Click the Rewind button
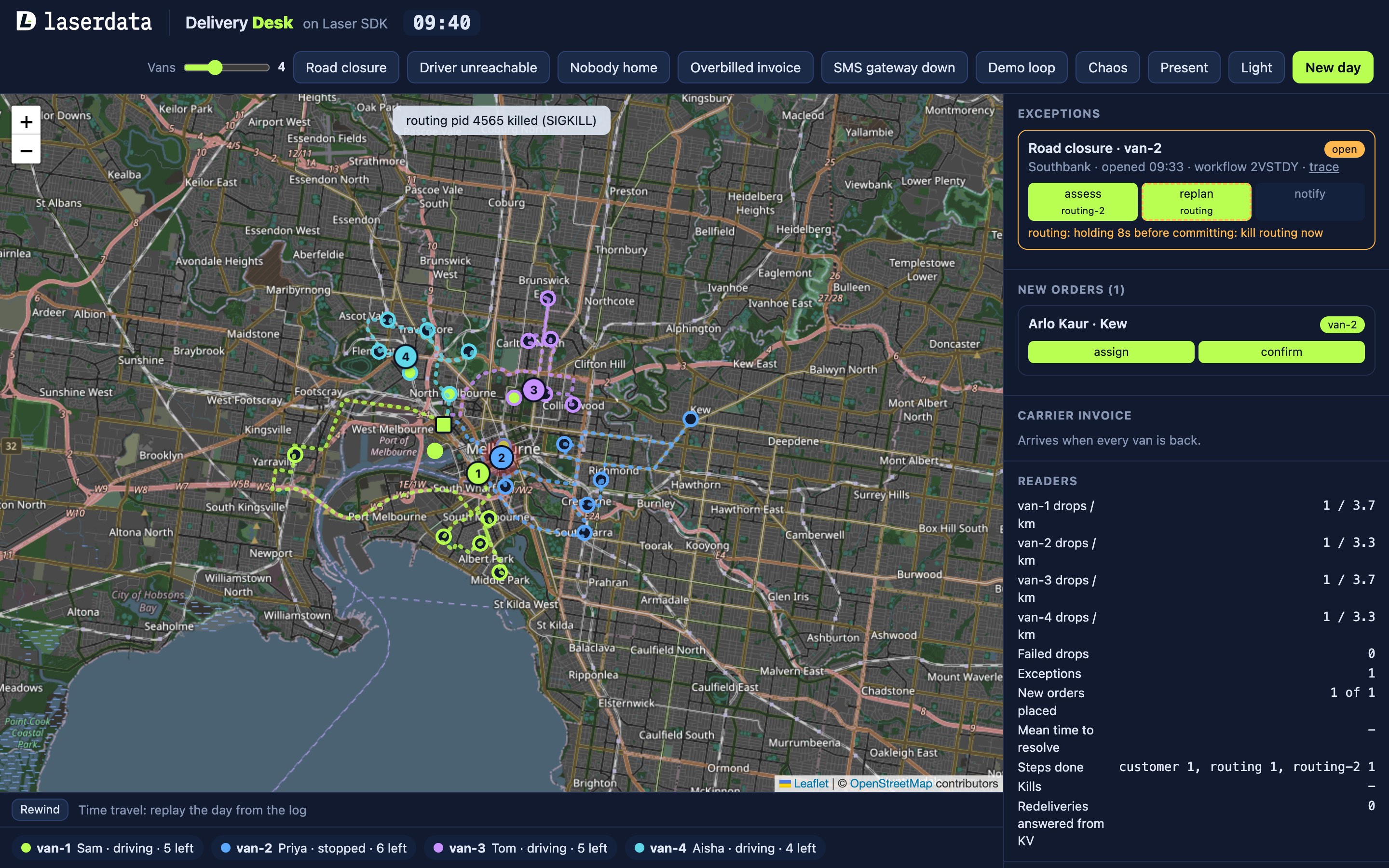 pos(40,810)
